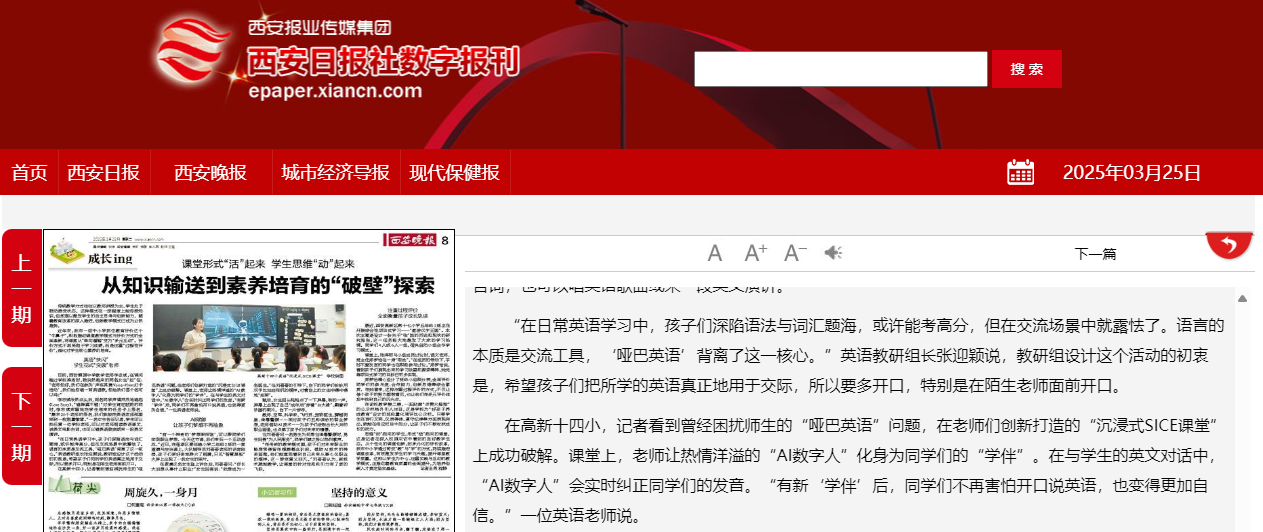Open the calendar date picker icon

pos(1020,172)
